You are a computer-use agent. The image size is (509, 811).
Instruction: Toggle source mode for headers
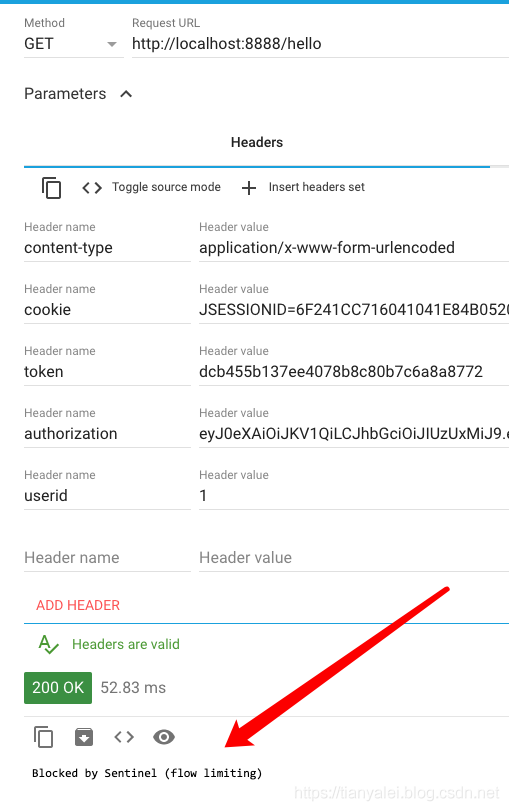click(151, 187)
